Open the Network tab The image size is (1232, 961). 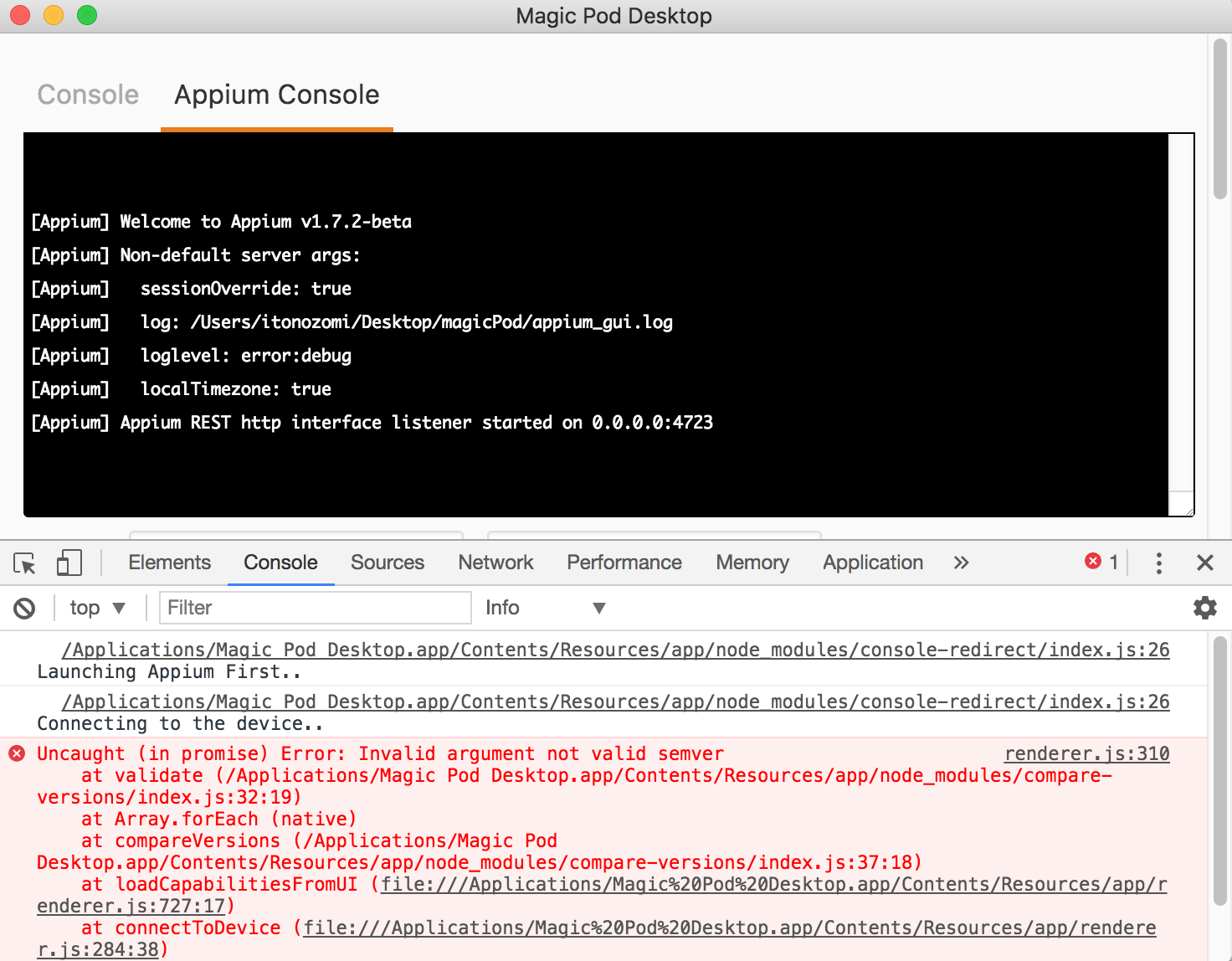(x=495, y=563)
